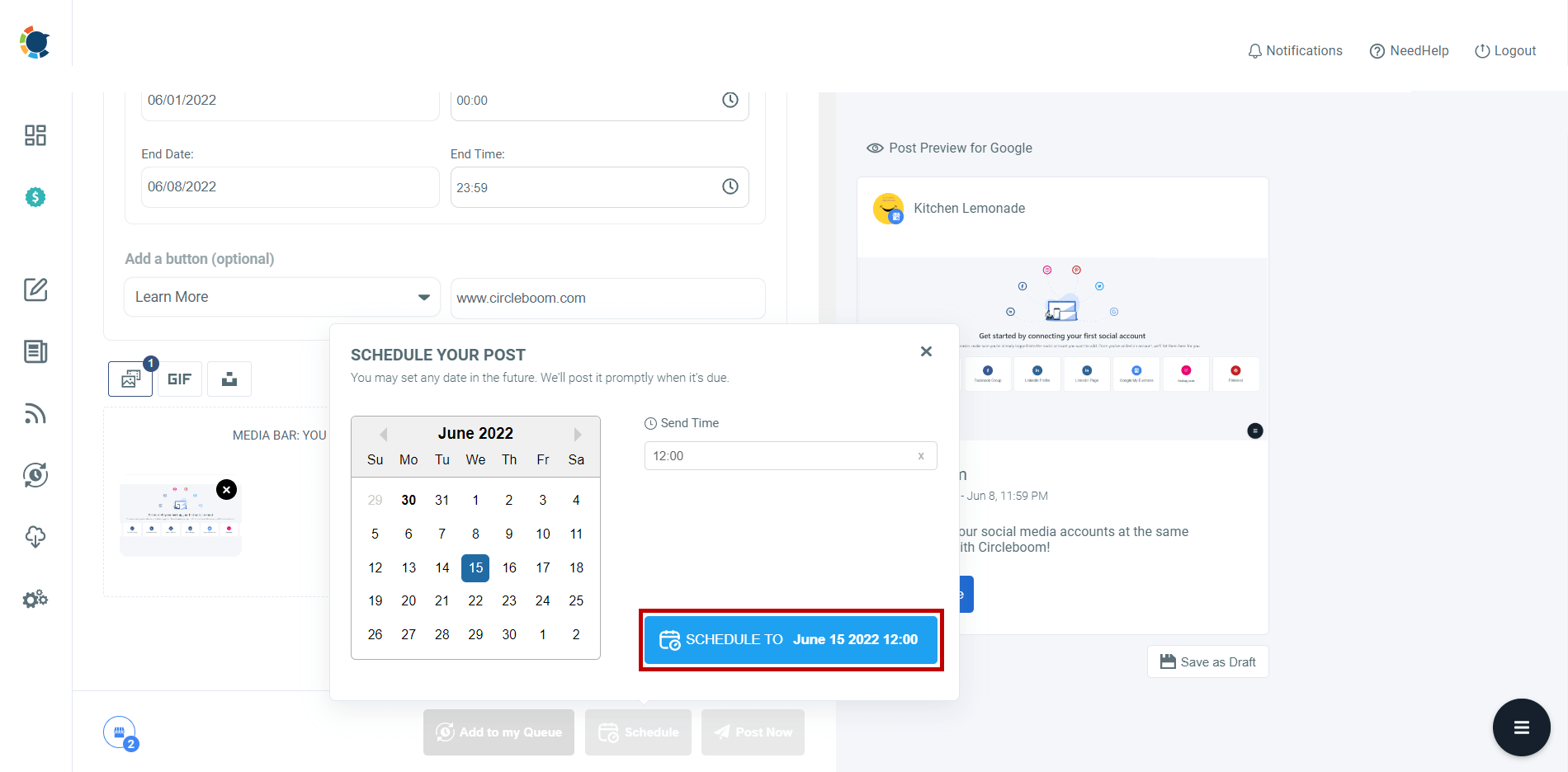Viewport: 1568px width, 772px height.
Task: Clear the 12:00 send time field
Action: click(920, 455)
